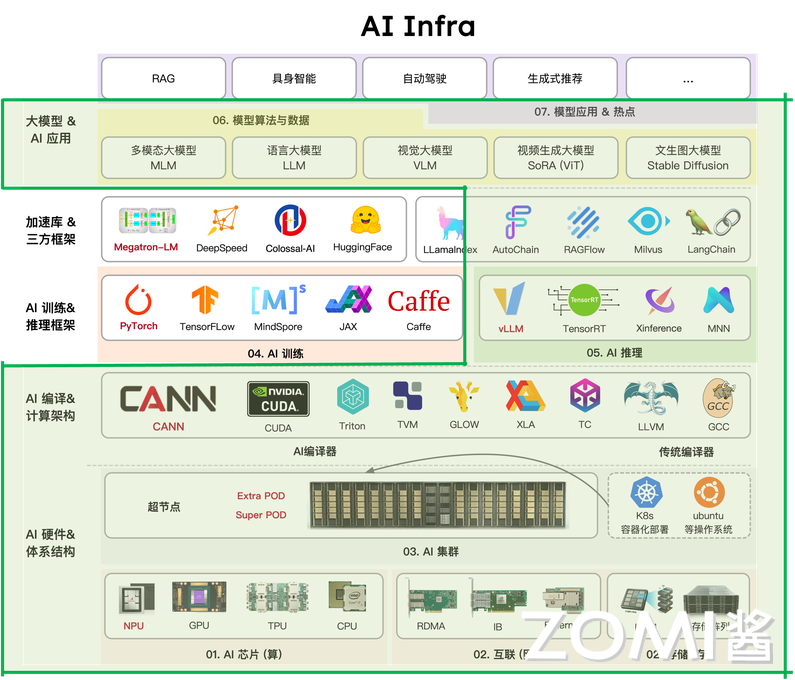
Task: Click the 语言大模型 LLM box
Action: click(x=294, y=158)
